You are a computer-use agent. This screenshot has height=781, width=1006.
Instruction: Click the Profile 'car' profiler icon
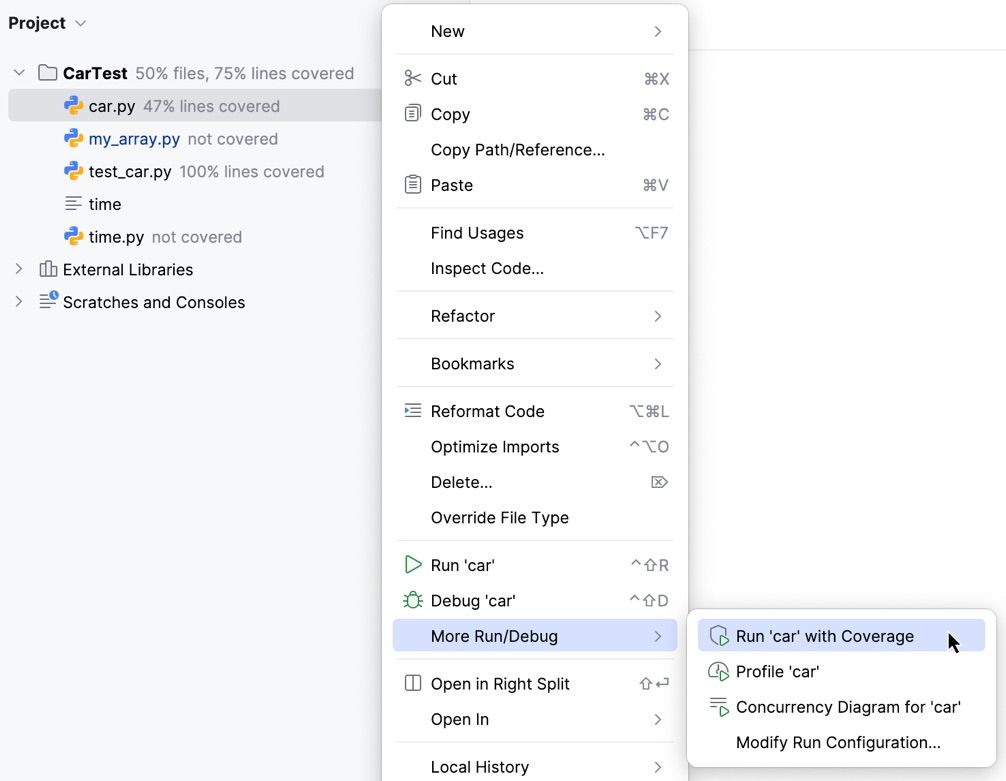tap(718, 671)
